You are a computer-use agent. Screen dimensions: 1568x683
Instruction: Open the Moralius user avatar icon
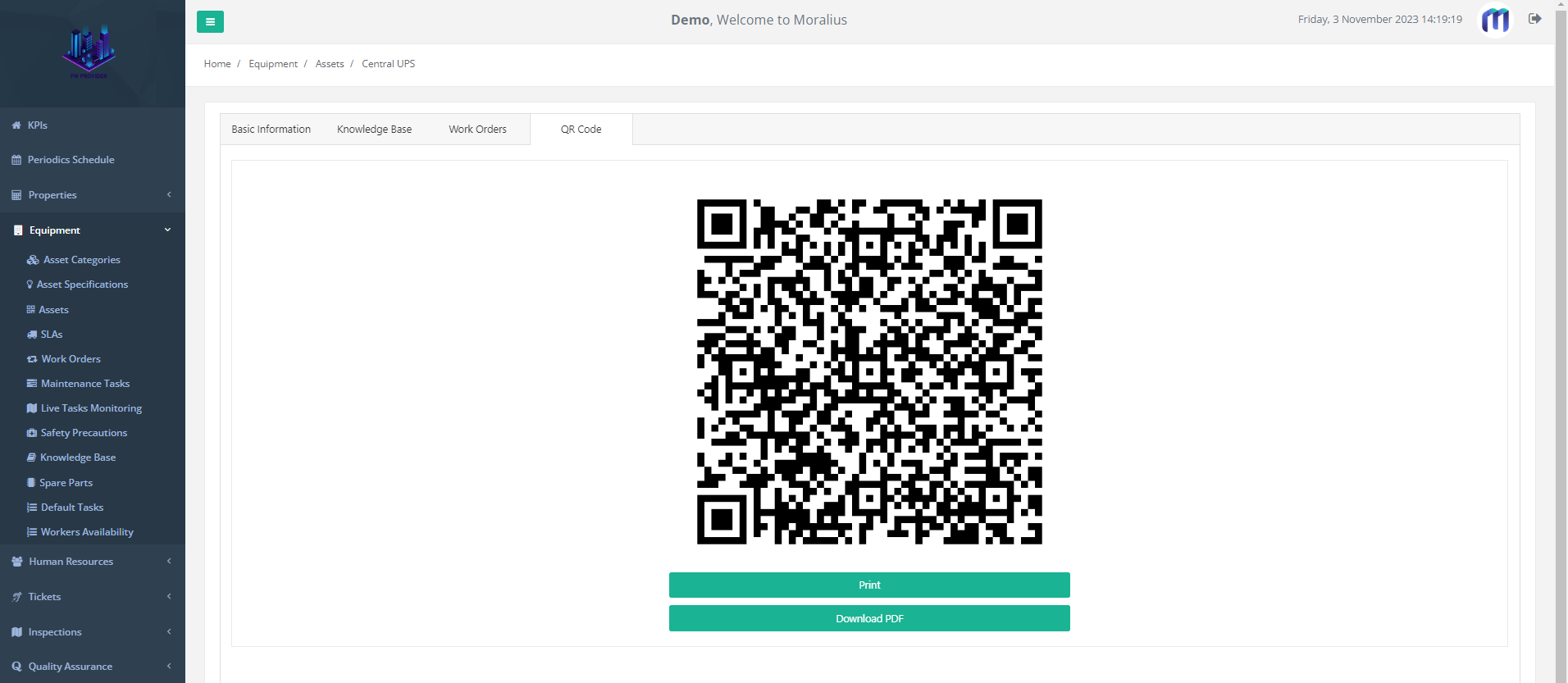(1494, 20)
